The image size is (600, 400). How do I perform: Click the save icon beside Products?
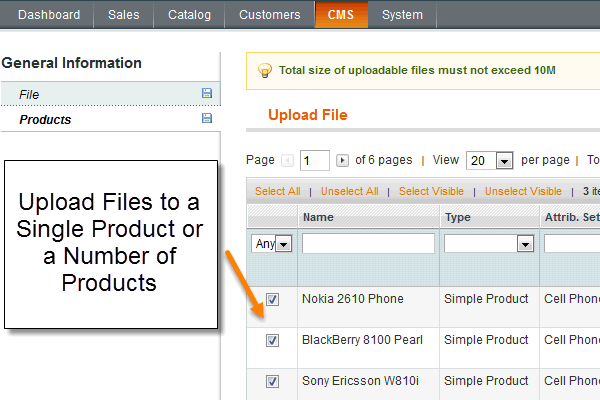(207, 119)
